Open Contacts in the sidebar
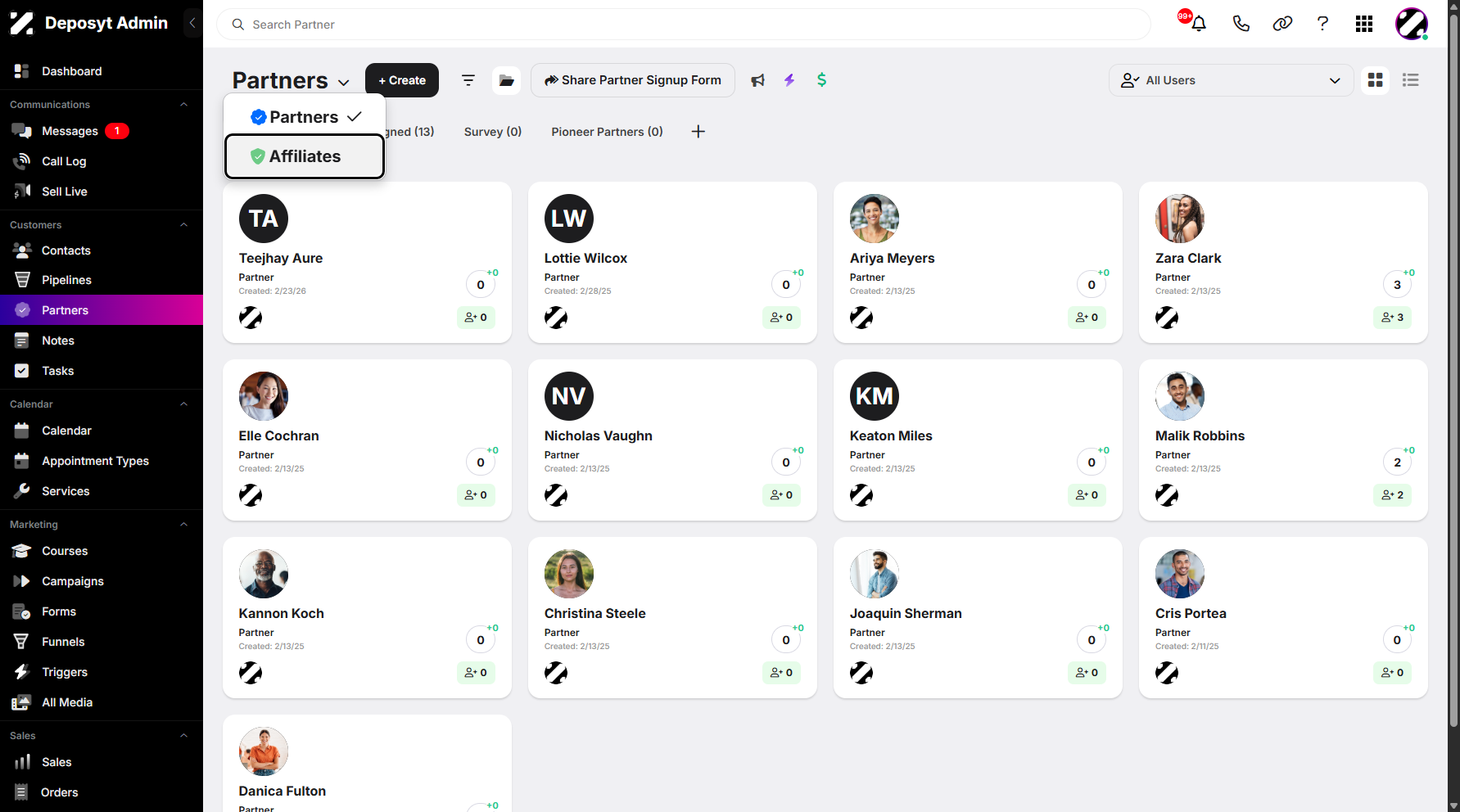Screen dimensions: 1460x812 [x=102, y=250]
